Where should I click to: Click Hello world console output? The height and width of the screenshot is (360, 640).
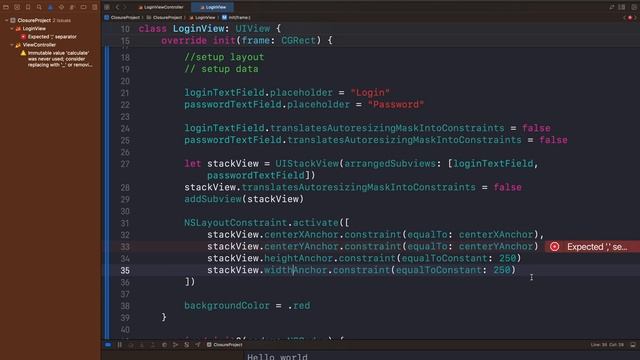click(277, 356)
